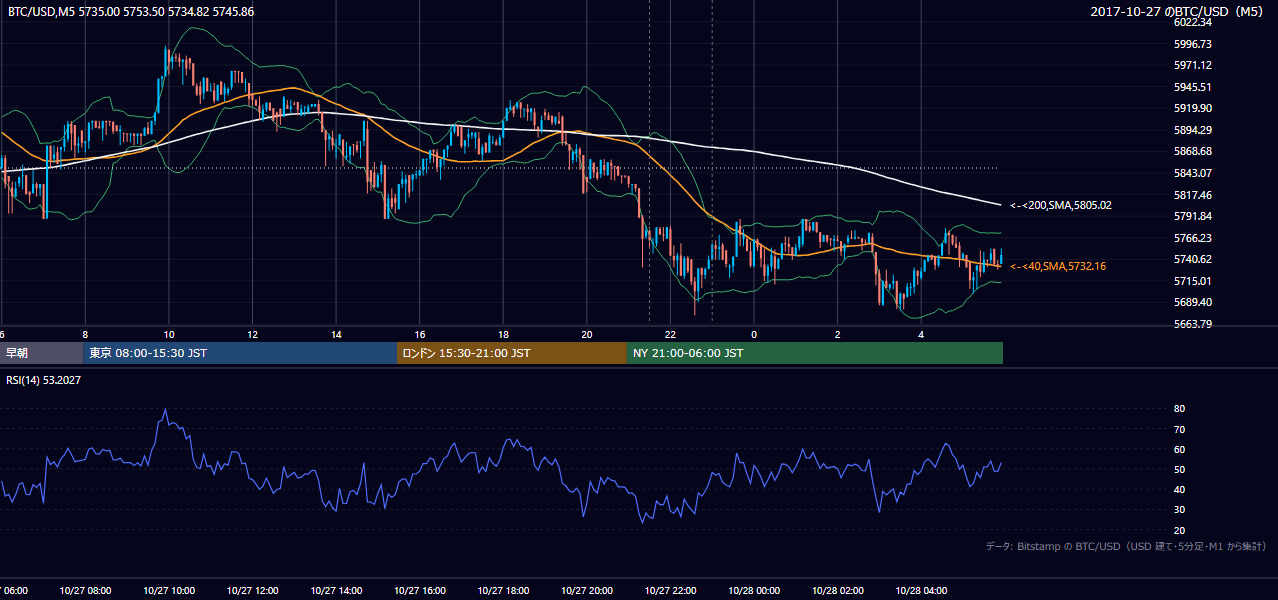
Task: Click RSI axis level 40
Action: pyautogui.click(x=1180, y=489)
